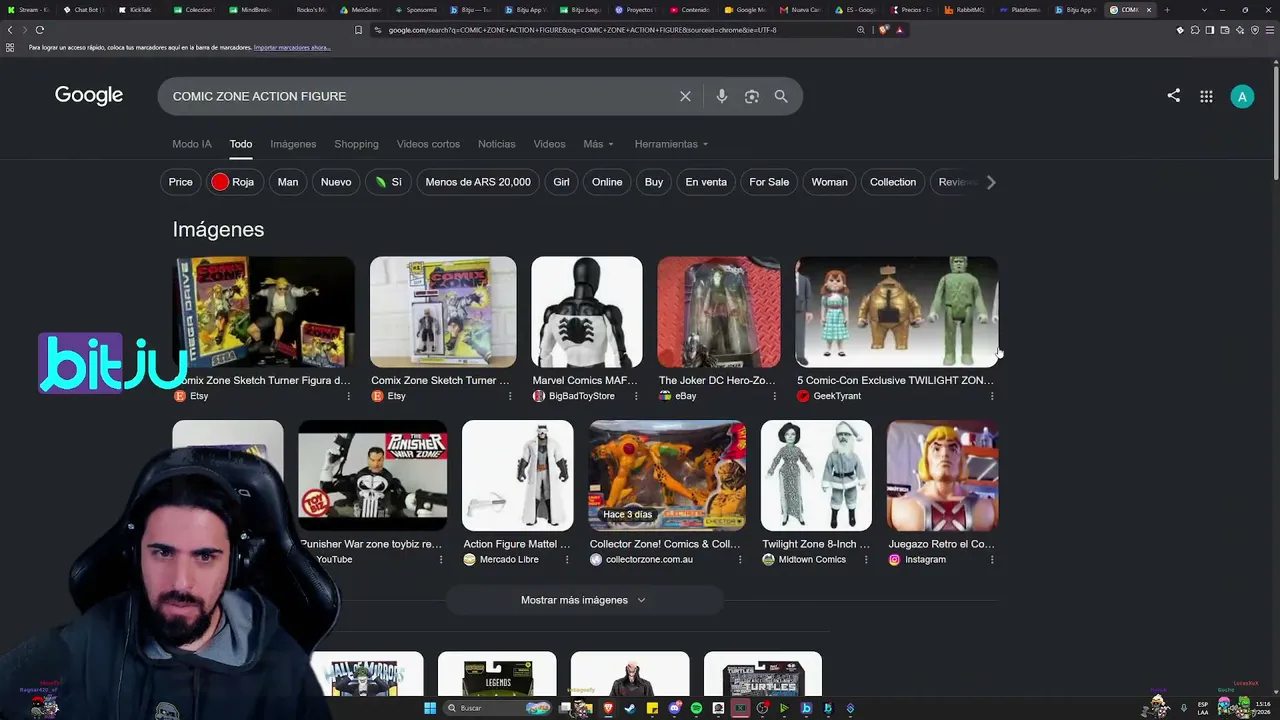Open options for the eBay Joker image result
The image size is (1280, 720).
pos(775,396)
